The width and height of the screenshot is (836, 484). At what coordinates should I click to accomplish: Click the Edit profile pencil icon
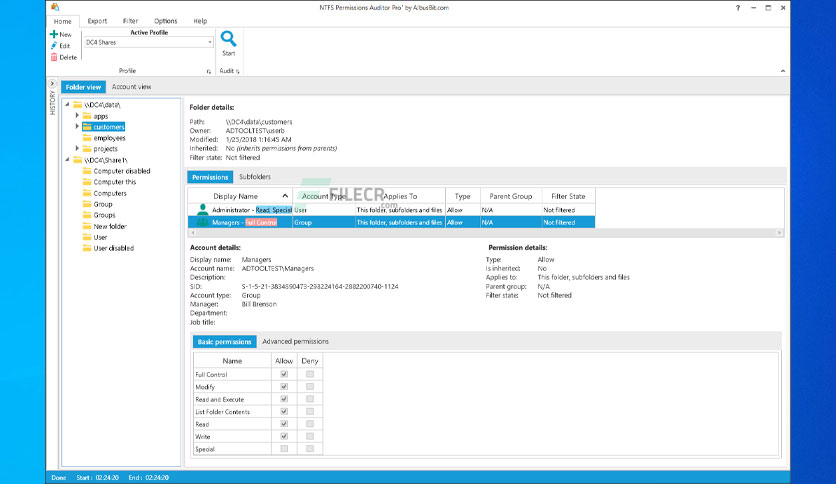coord(54,45)
